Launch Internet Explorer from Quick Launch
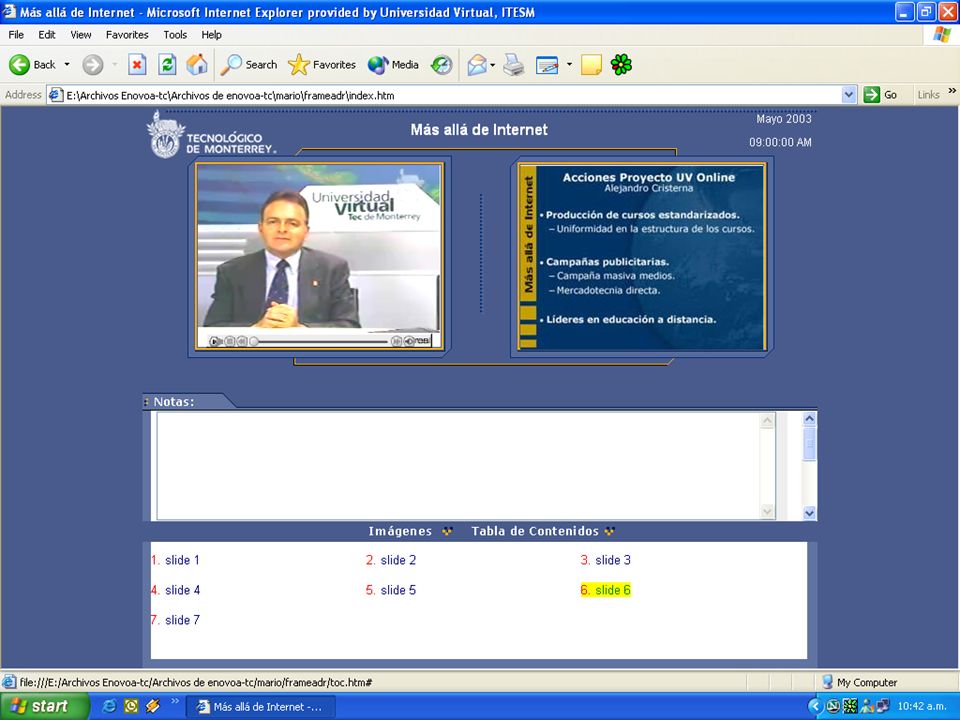The image size is (960, 720). point(110,707)
